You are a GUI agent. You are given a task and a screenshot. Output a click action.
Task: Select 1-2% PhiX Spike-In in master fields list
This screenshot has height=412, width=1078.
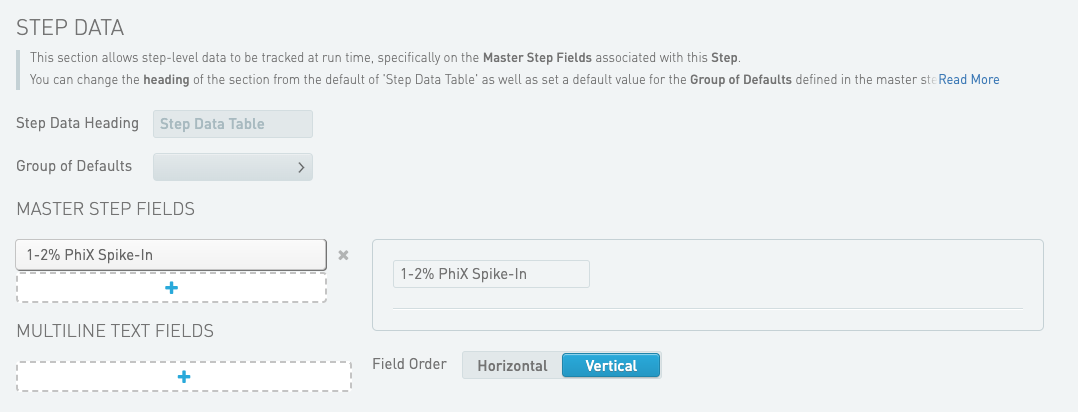tap(171, 255)
